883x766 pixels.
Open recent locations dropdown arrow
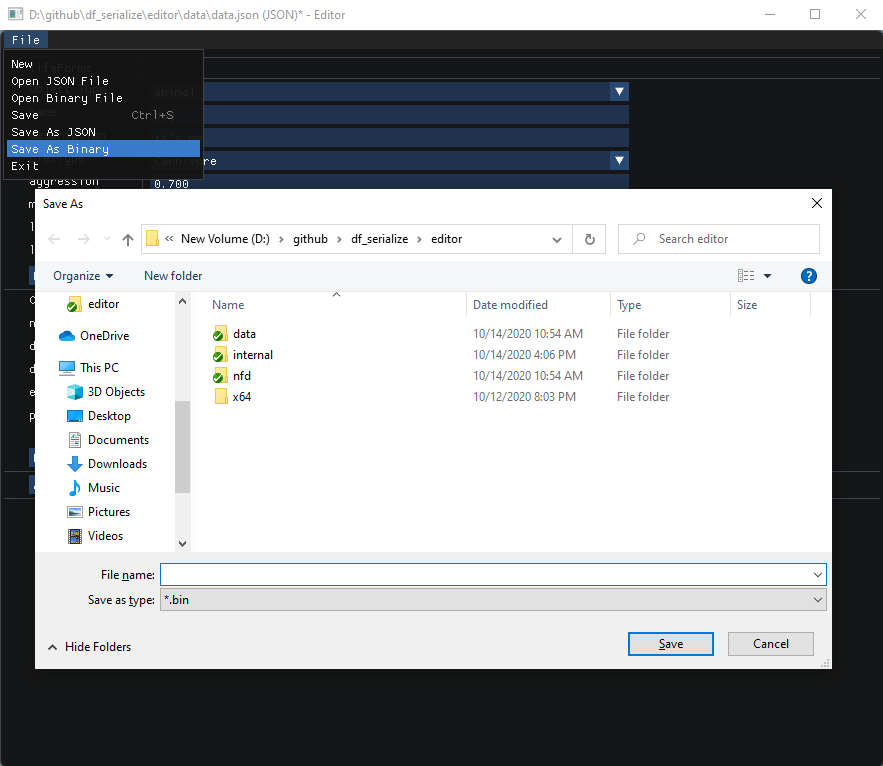click(108, 239)
